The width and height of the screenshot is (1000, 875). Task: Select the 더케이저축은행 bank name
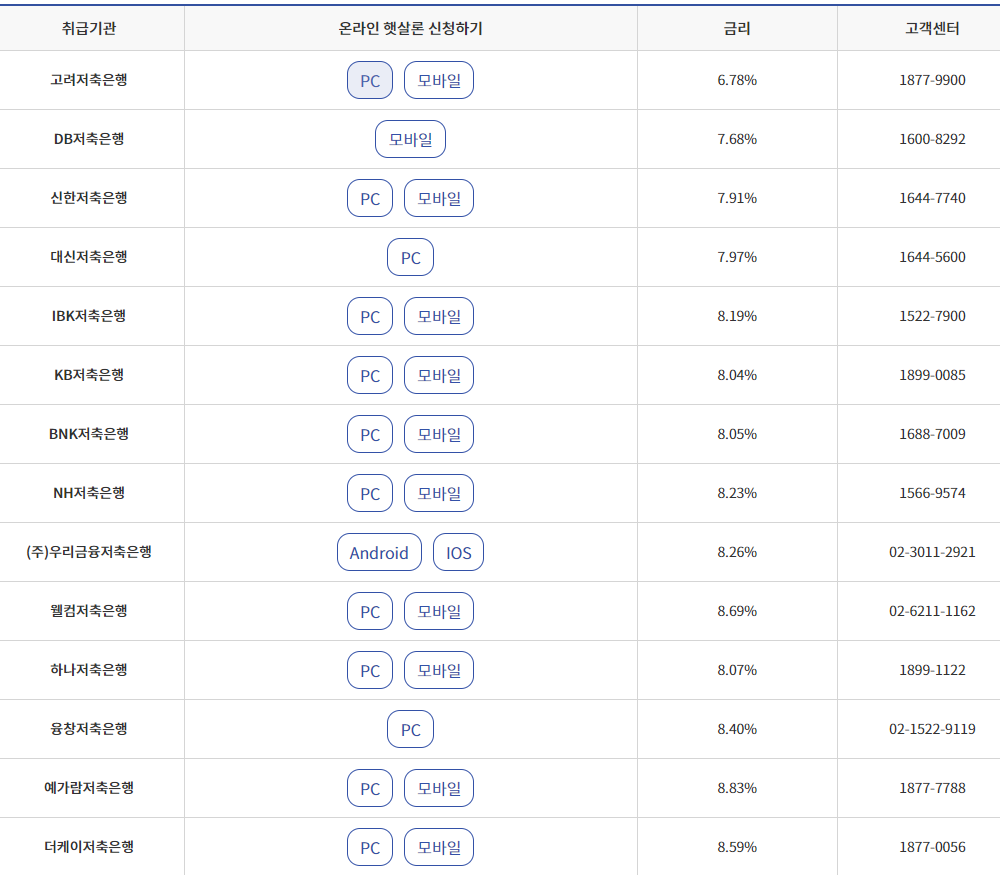(x=89, y=847)
